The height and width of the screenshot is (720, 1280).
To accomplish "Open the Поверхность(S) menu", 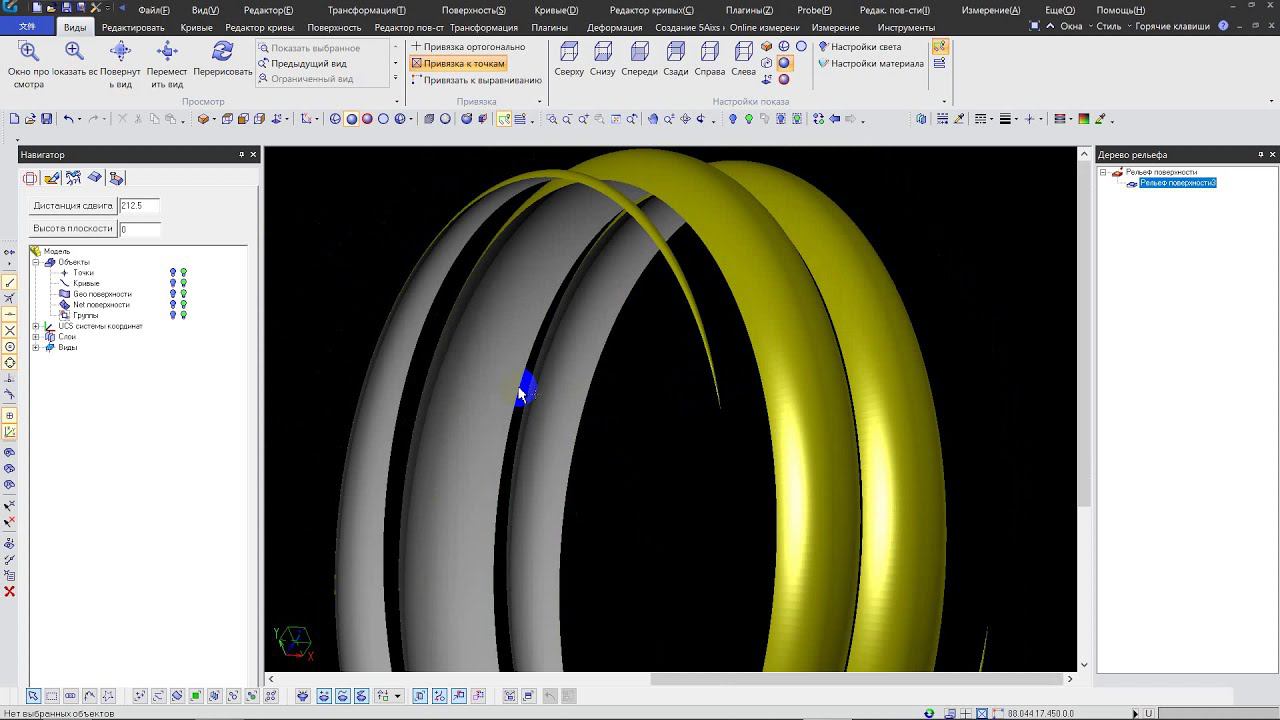I will [473, 10].
